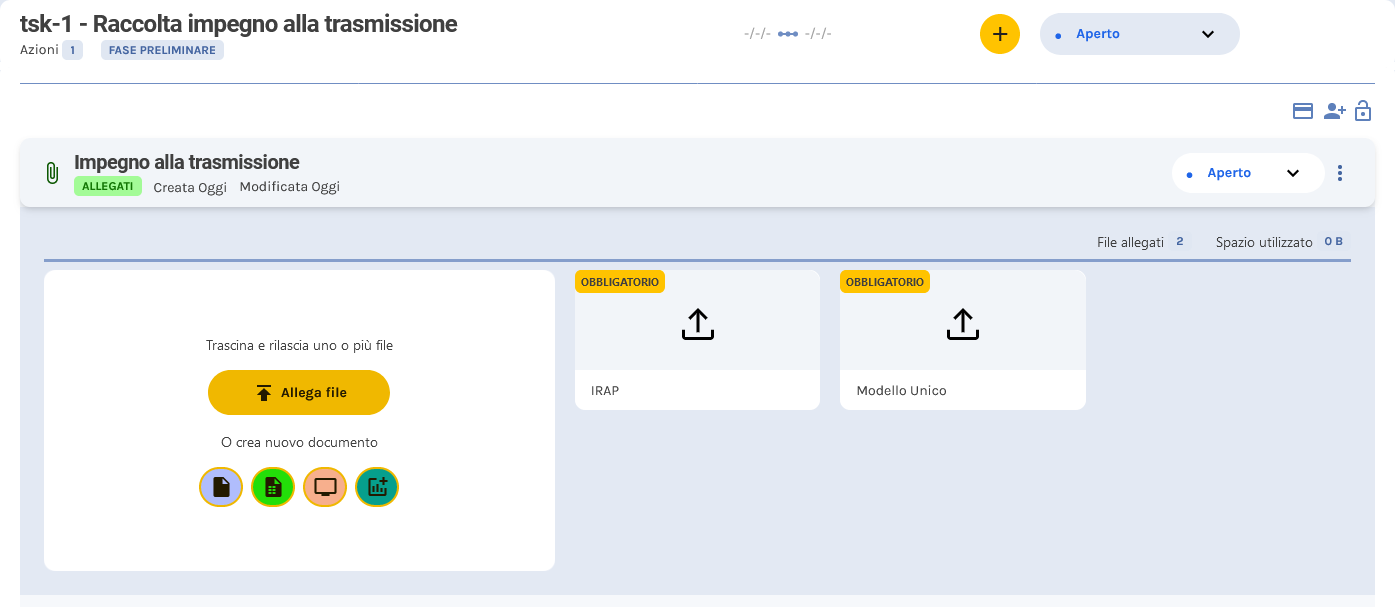1395x607 pixels.
Task: Click the ALLEGATI green badge
Action: (x=108, y=185)
